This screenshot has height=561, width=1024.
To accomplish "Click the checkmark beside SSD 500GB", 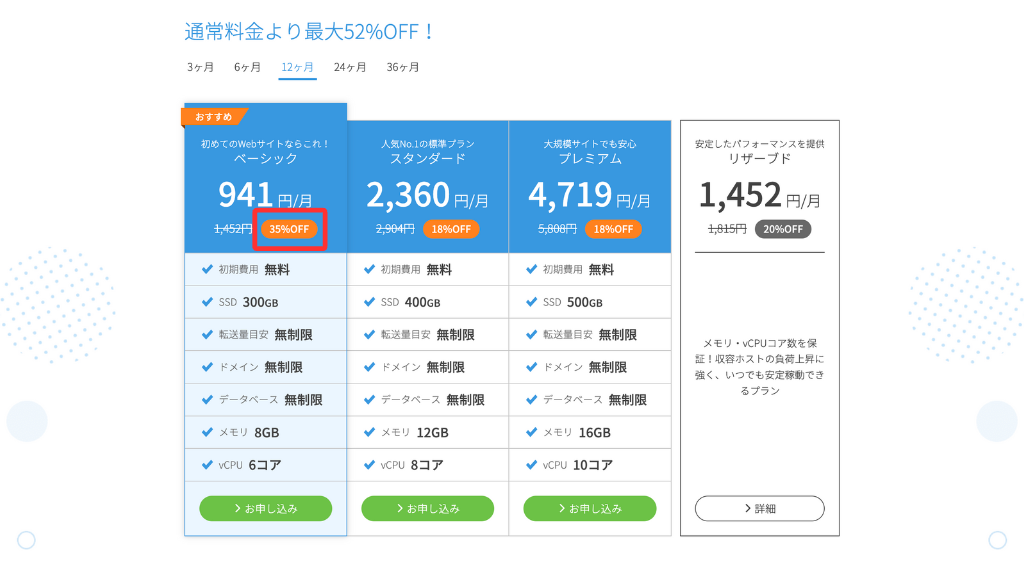I will click(x=531, y=302).
